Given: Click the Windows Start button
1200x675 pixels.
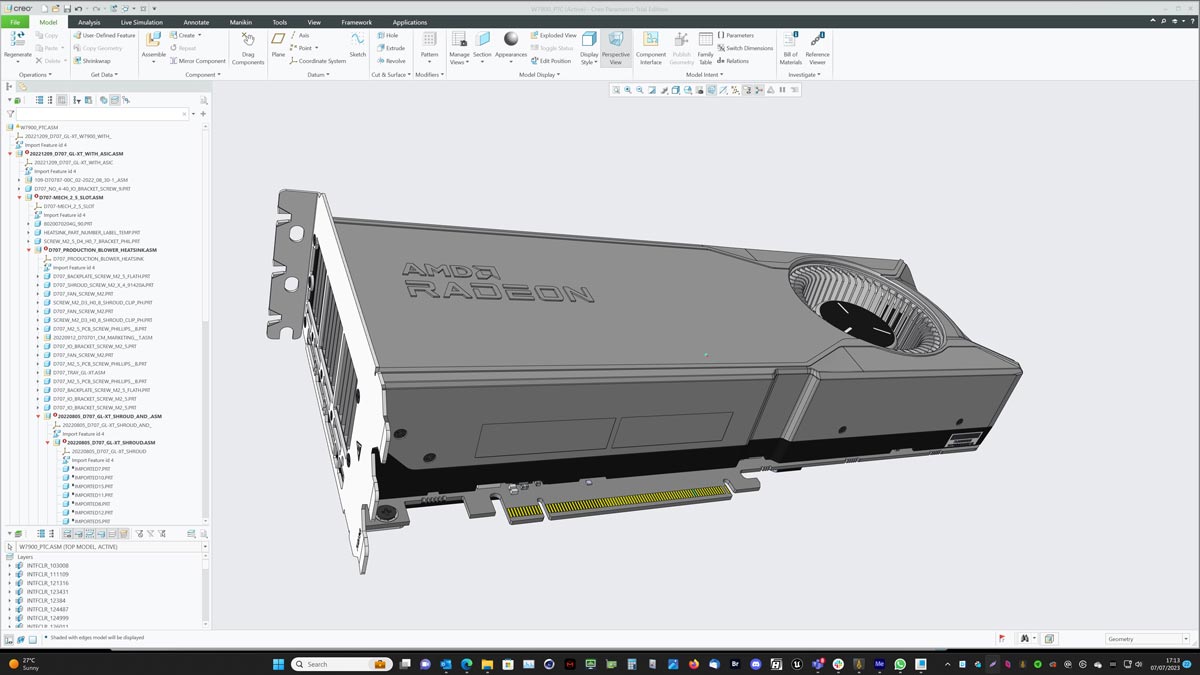Looking at the screenshot, I should click(277, 664).
